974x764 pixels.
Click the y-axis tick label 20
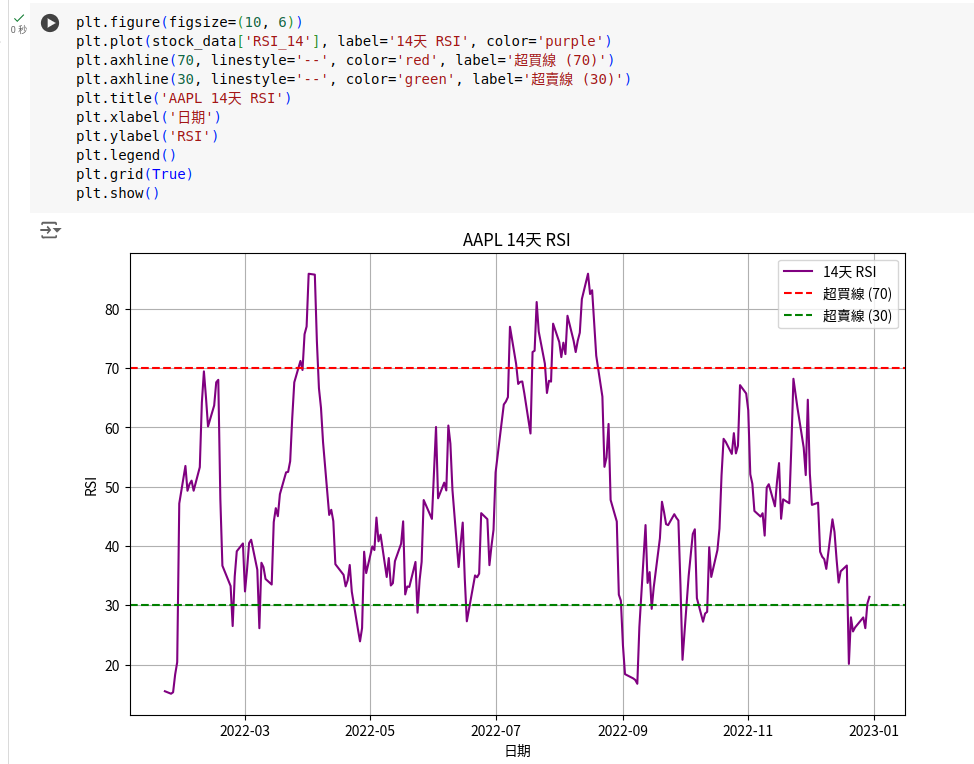click(x=112, y=666)
